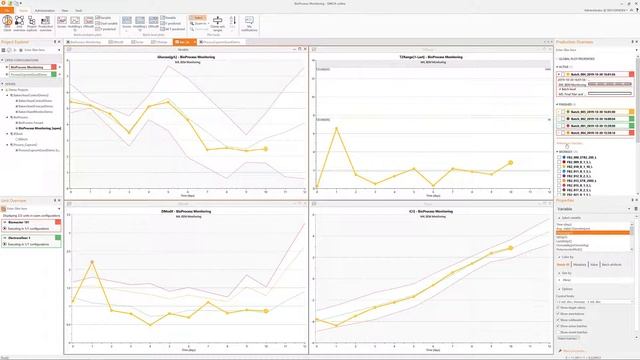This screenshot has width=640, height=360.
Task: Collapse the Finished batches section
Action: click(x=557, y=104)
